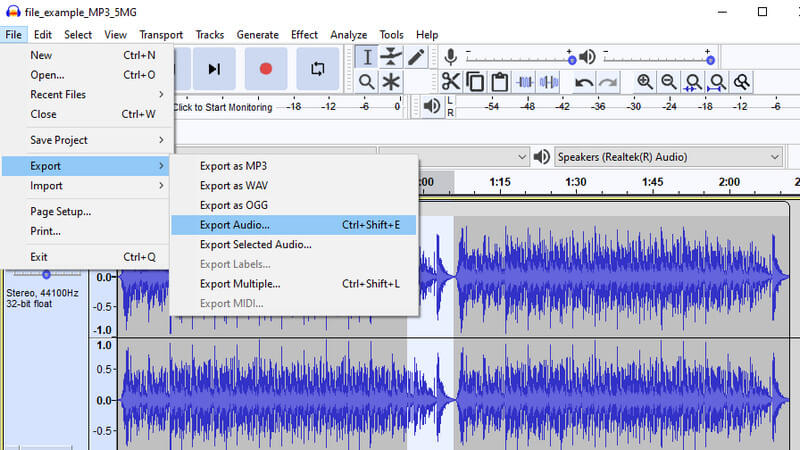Expand the Export submenu
The image size is (800, 450).
coord(85,166)
